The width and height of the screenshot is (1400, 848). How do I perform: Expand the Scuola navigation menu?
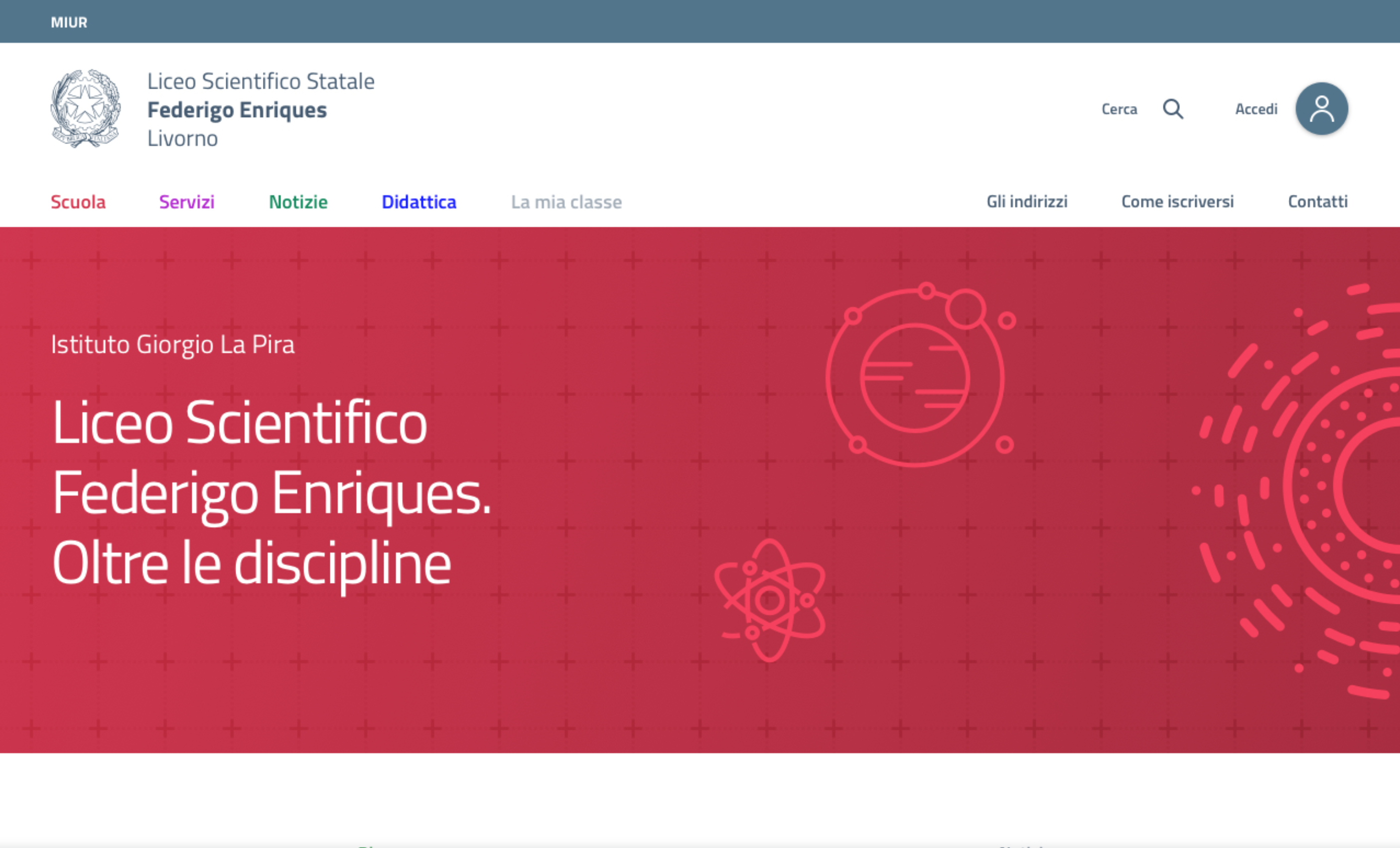(x=78, y=202)
